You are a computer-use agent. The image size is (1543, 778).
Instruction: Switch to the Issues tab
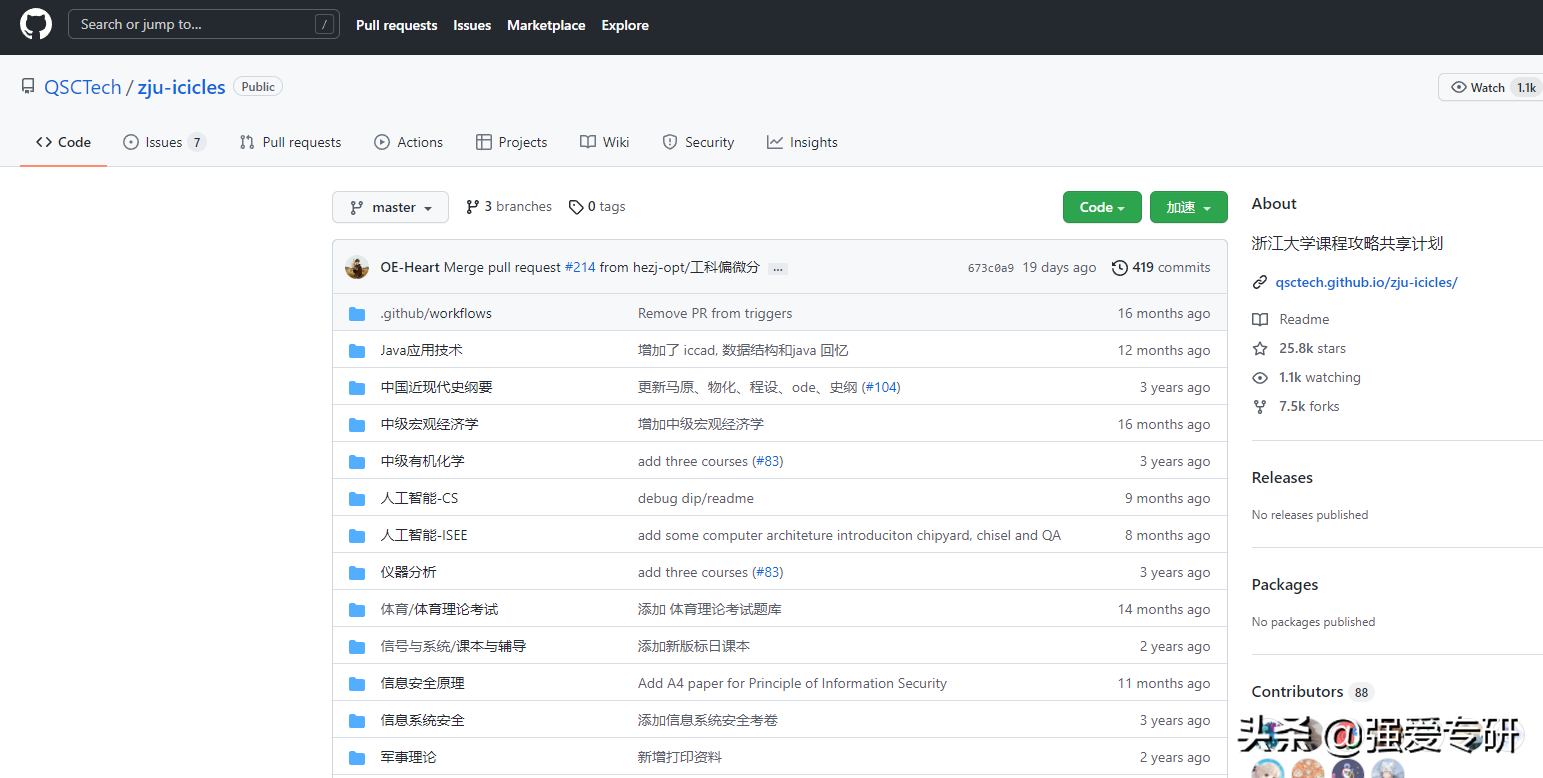pyautogui.click(x=164, y=143)
